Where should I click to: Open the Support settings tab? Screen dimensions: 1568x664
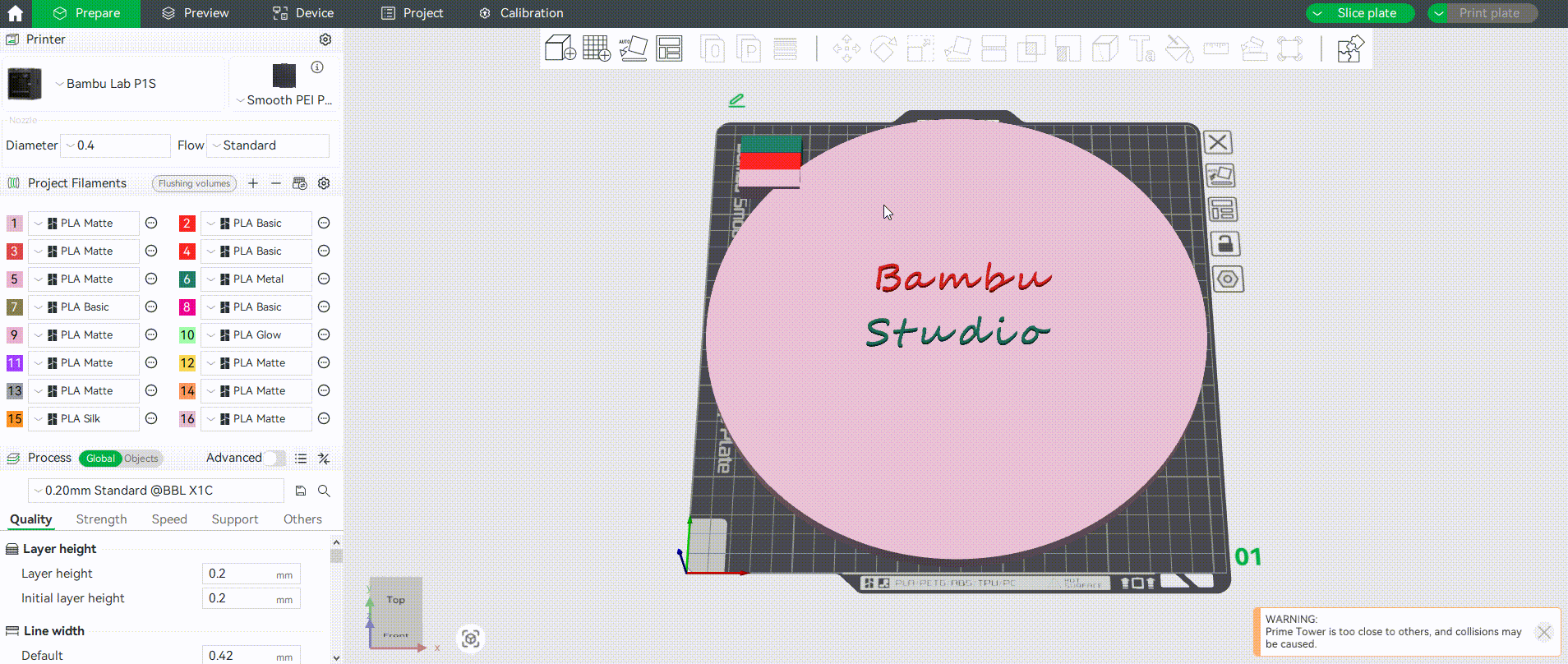pyautogui.click(x=235, y=519)
